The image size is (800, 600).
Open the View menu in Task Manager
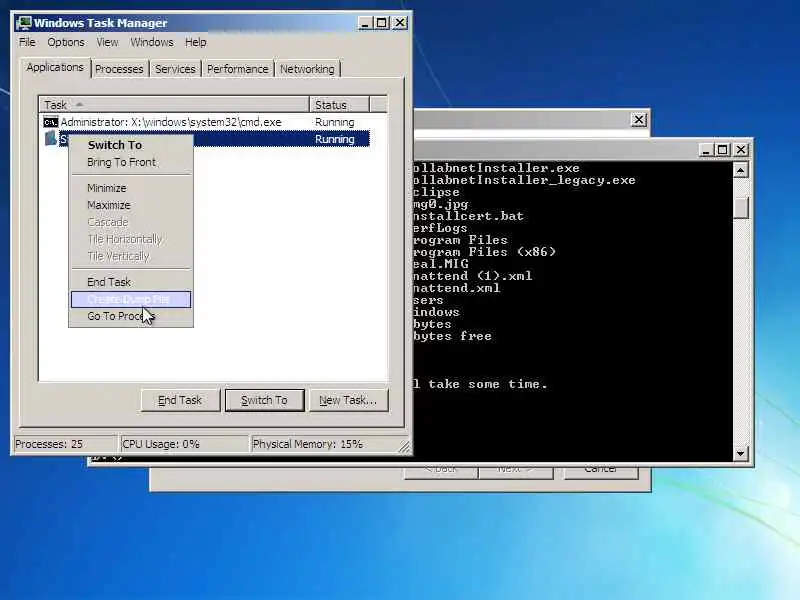(x=107, y=42)
